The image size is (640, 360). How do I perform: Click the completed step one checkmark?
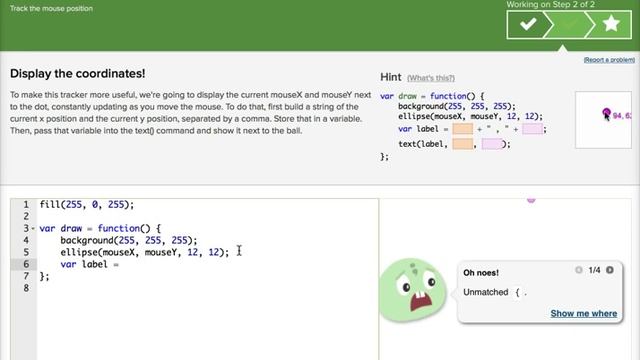pyautogui.click(x=528, y=24)
